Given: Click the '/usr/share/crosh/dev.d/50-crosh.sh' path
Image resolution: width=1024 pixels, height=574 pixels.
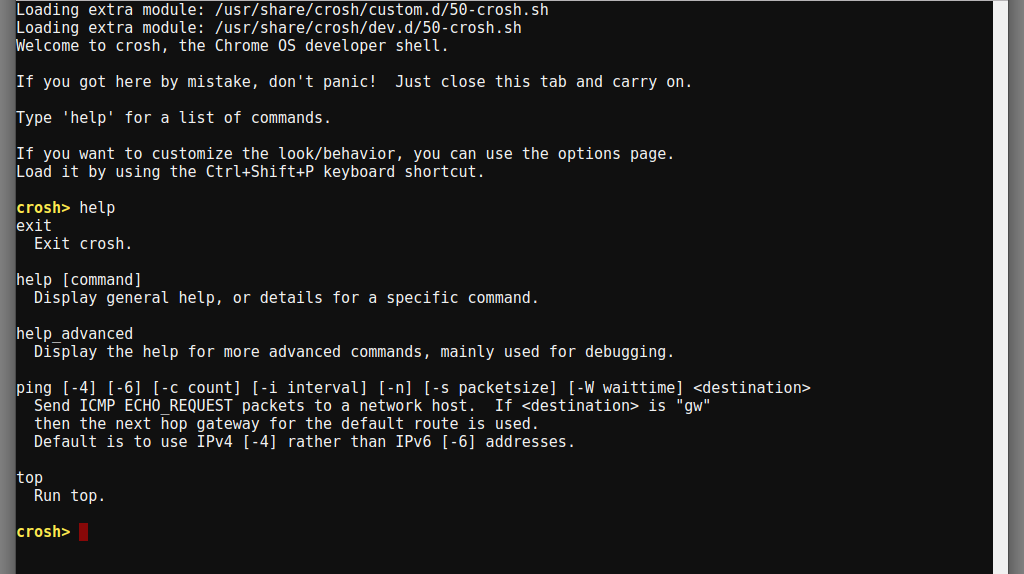Looking at the screenshot, I should (368, 28).
